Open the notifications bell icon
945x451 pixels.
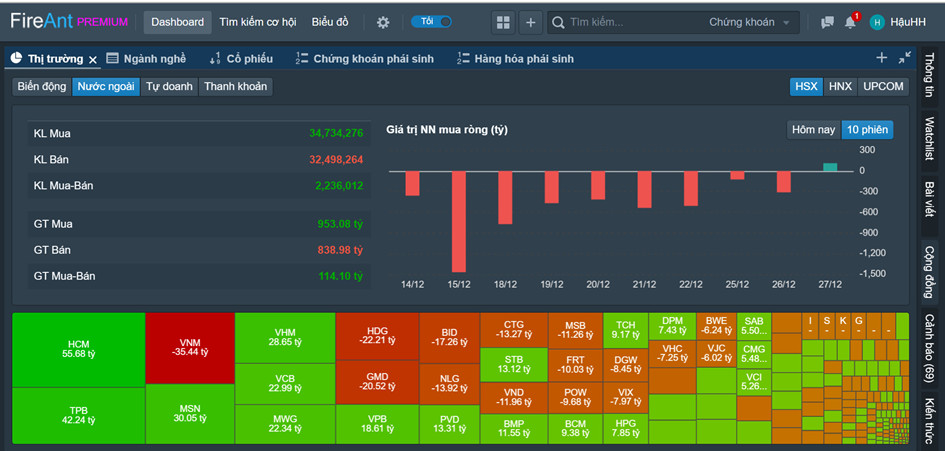click(x=850, y=22)
